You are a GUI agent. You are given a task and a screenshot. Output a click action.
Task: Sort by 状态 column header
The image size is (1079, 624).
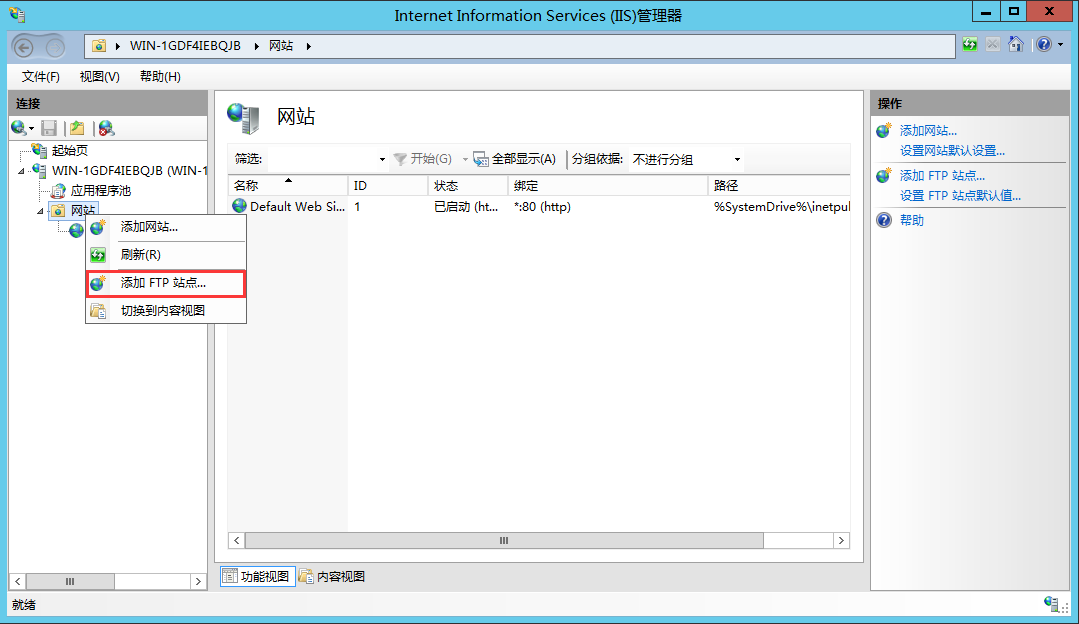(468, 186)
